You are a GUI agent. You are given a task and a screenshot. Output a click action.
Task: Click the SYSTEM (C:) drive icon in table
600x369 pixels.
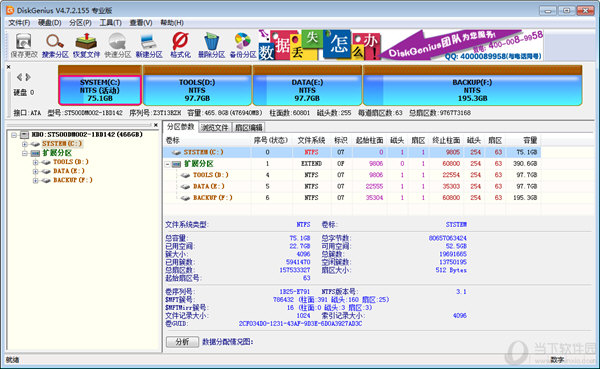click(x=176, y=152)
